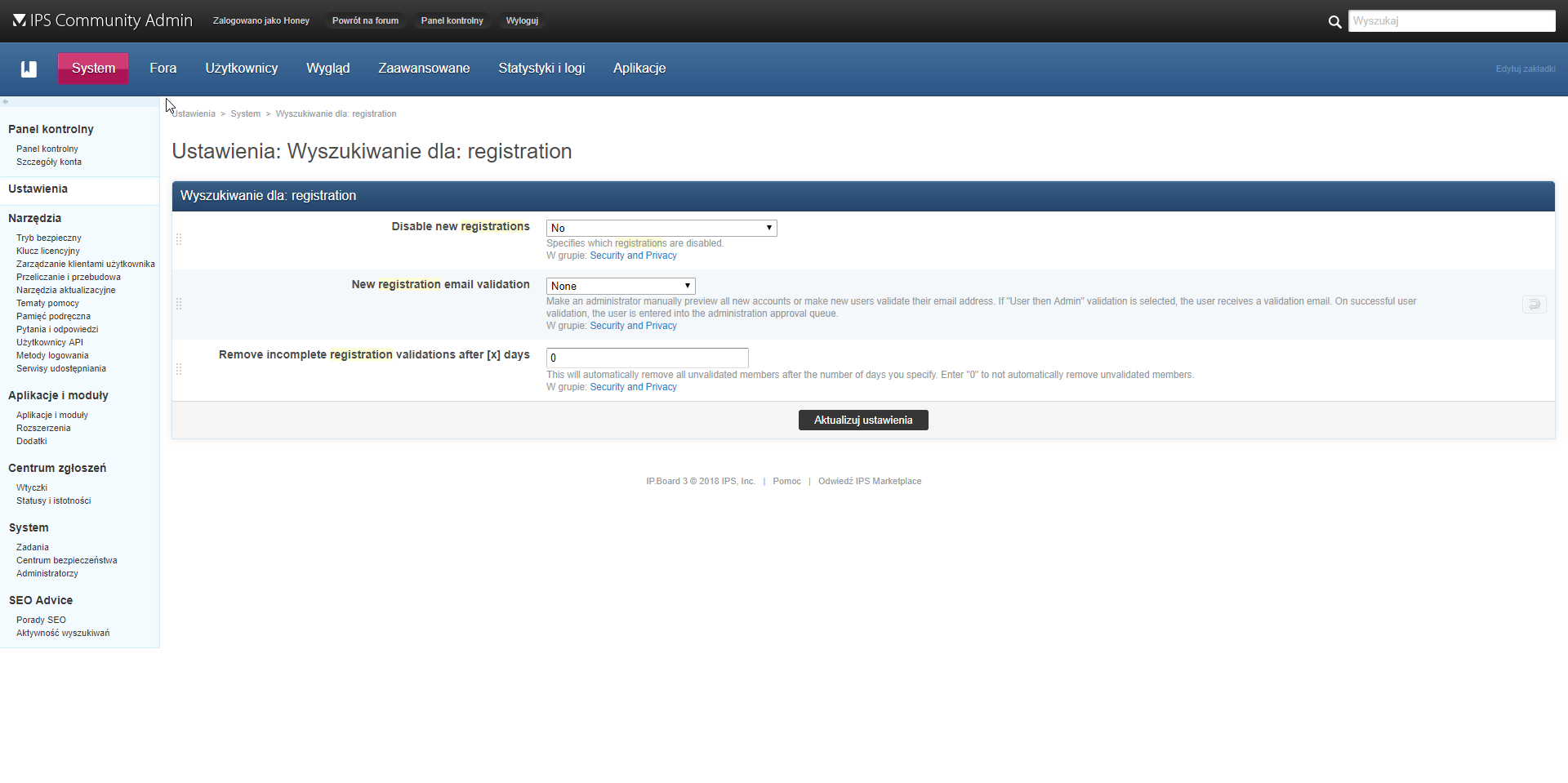Grab drag handle beside Disable new registrations
This screenshot has height=783, width=1568.
(179, 239)
